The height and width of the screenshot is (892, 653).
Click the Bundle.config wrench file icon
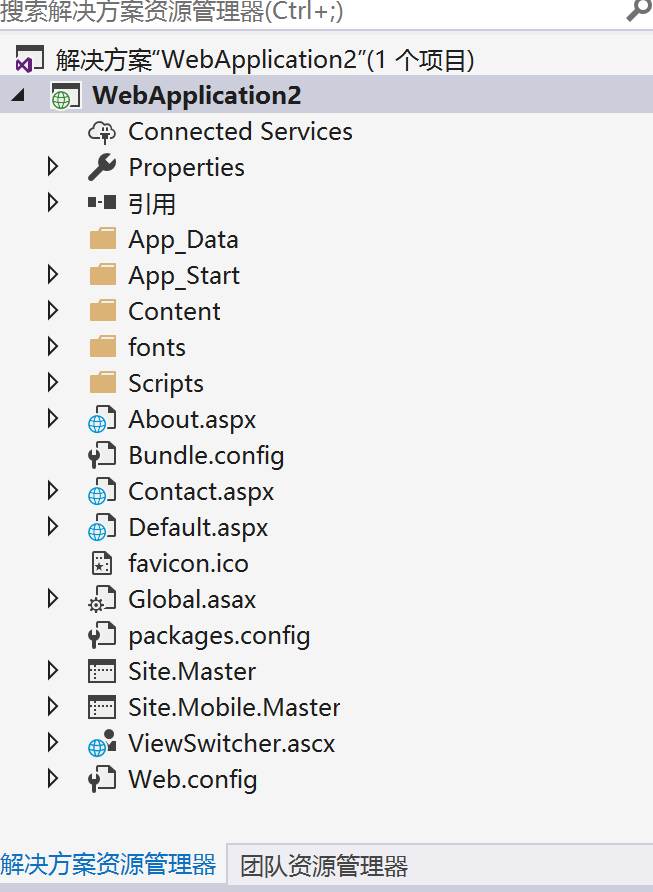click(102, 456)
